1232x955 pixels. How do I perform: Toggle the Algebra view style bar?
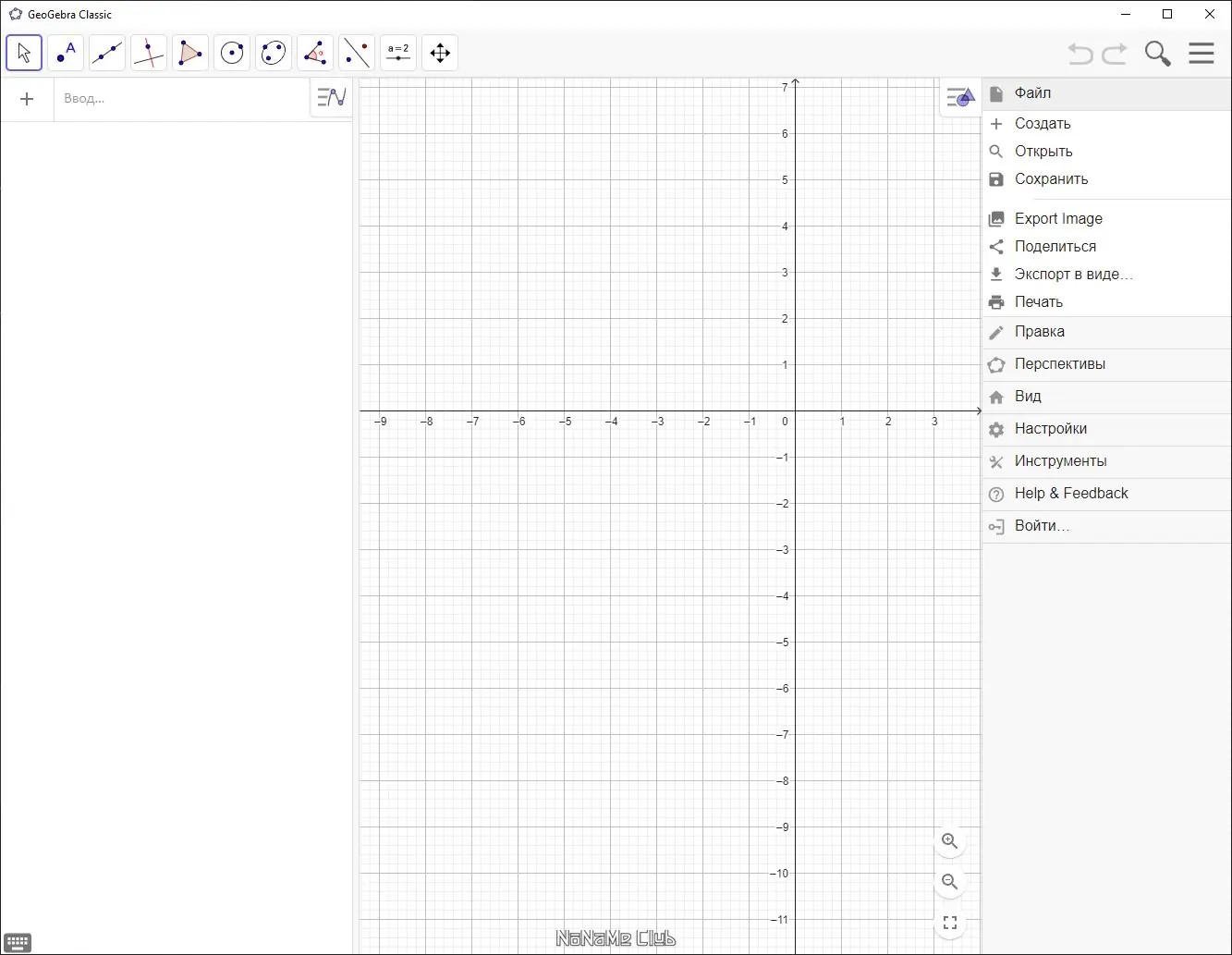point(331,97)
